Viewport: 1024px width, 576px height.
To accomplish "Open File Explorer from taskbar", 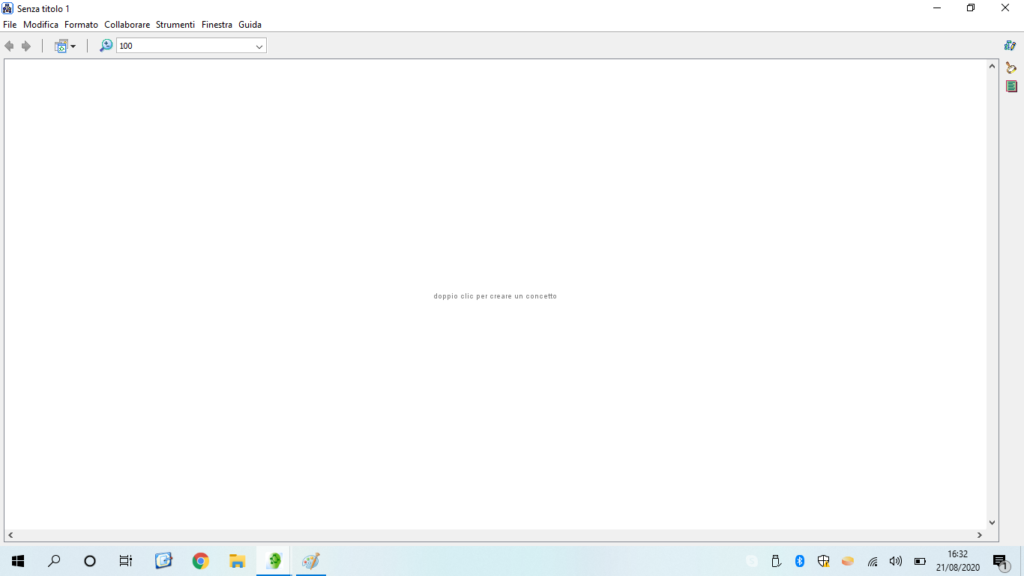I will pos(237,561).
